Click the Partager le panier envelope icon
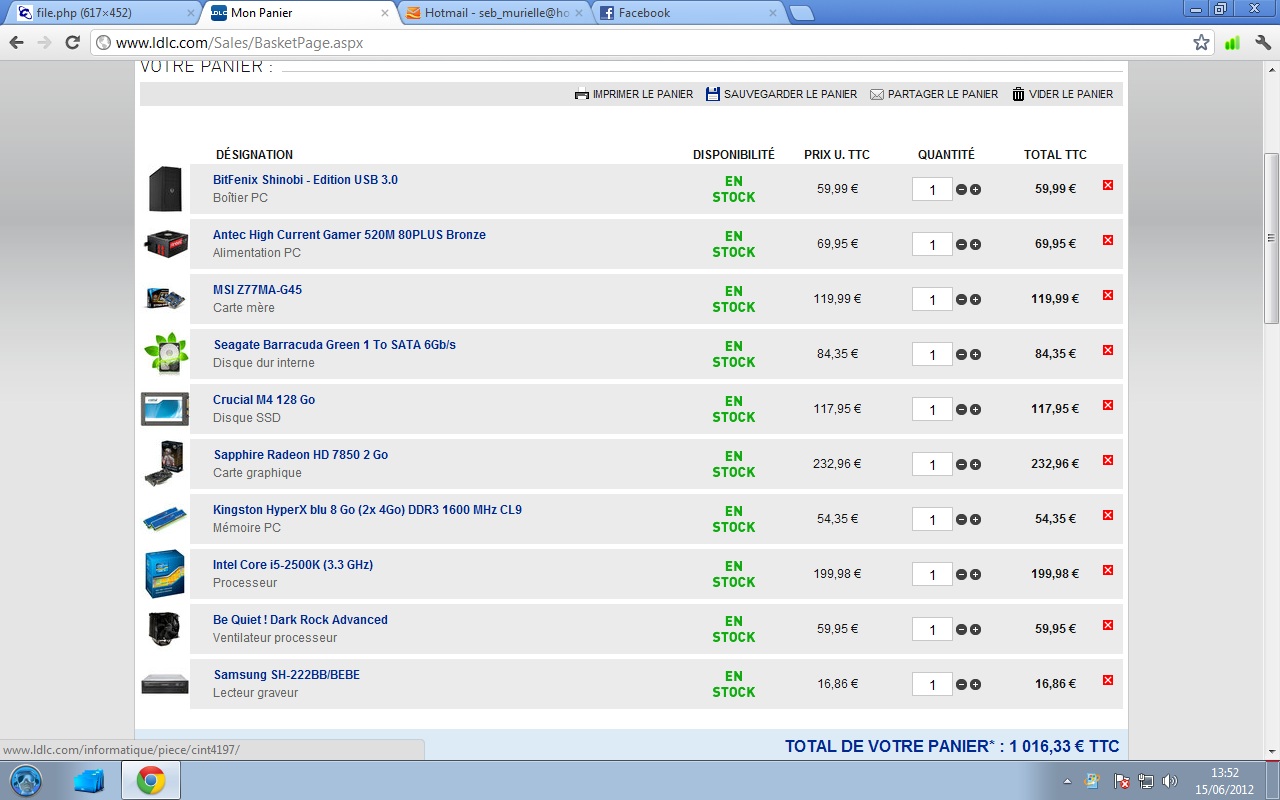Image resolution: width=1280 pixels, height=800 pixels. 877,94
